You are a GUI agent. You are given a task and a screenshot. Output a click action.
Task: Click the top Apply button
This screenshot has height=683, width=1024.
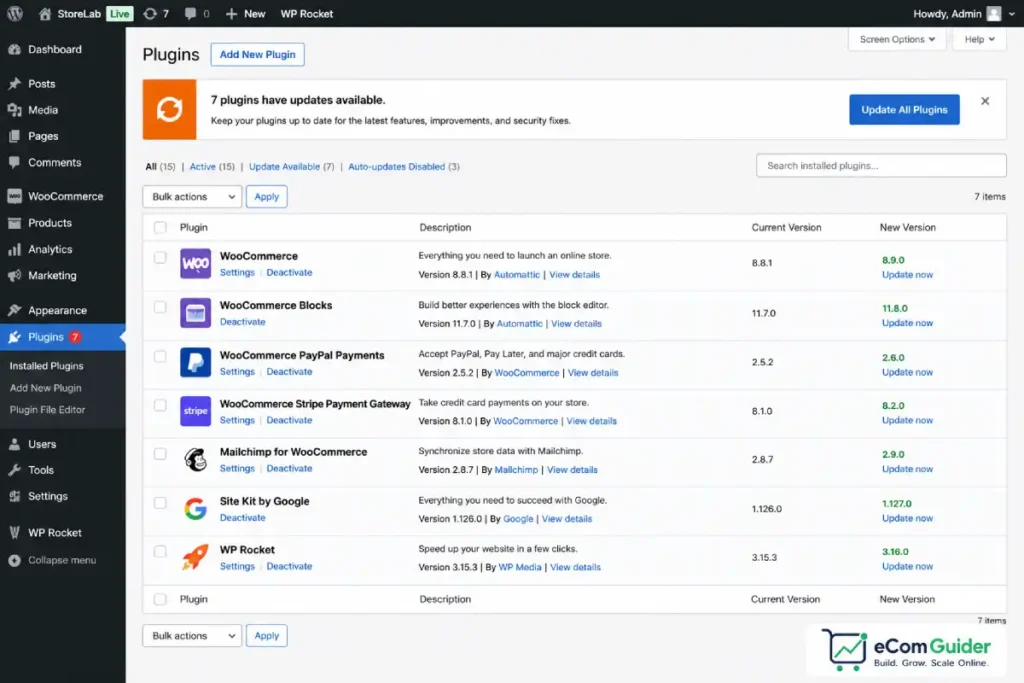pos(266,197)
